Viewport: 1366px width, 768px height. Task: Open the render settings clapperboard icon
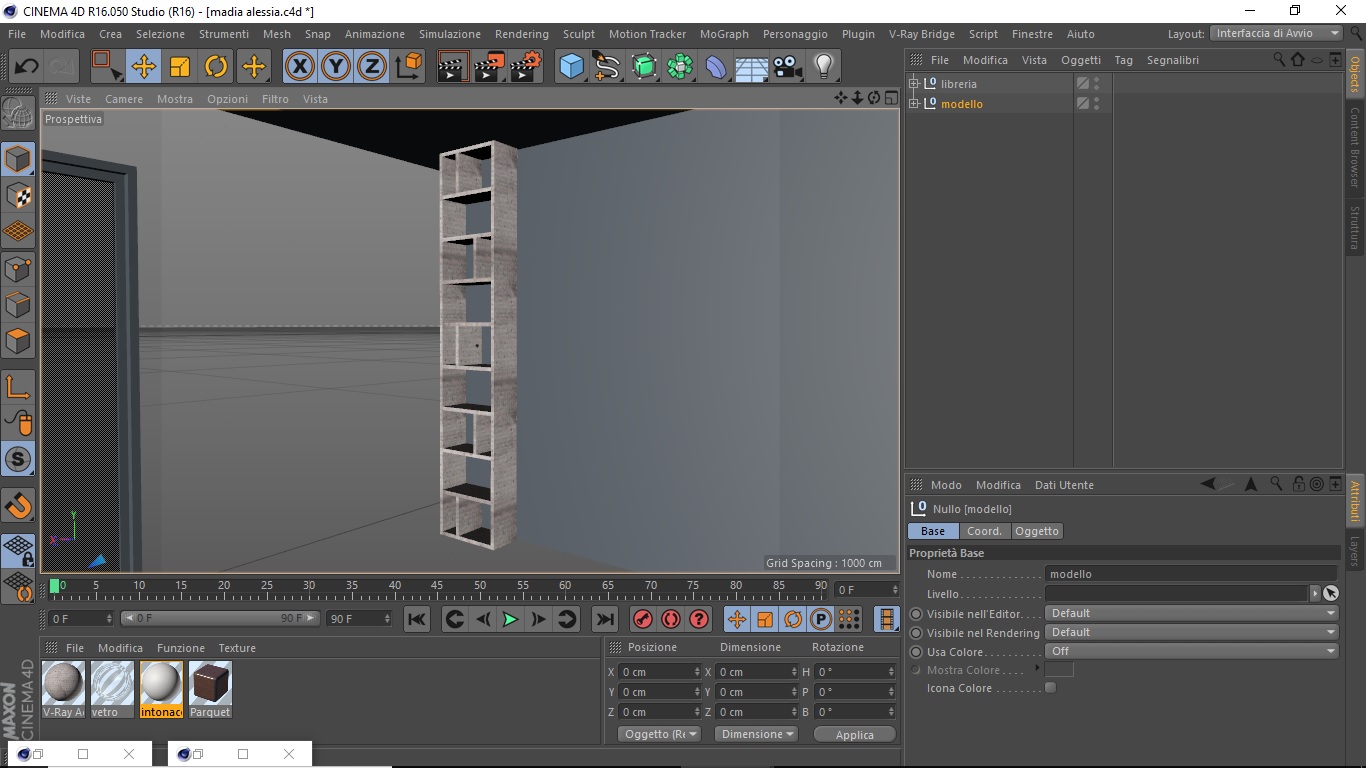525,67
